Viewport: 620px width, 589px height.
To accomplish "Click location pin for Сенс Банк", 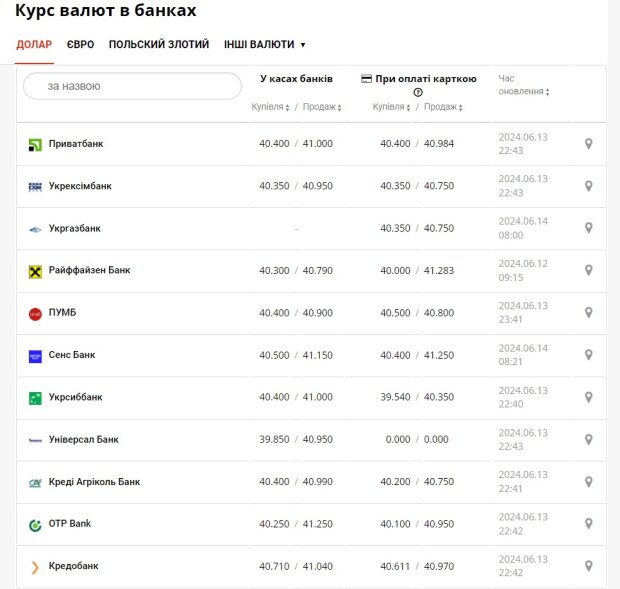I will pyautogui.click(x=589, y=355).
